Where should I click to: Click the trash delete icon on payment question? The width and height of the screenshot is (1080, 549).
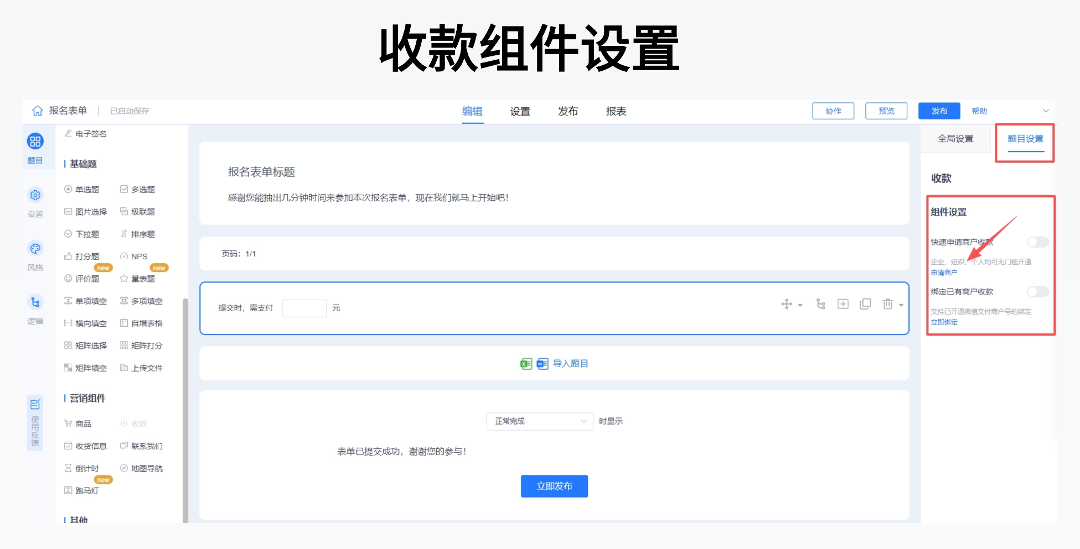point(888,304)
